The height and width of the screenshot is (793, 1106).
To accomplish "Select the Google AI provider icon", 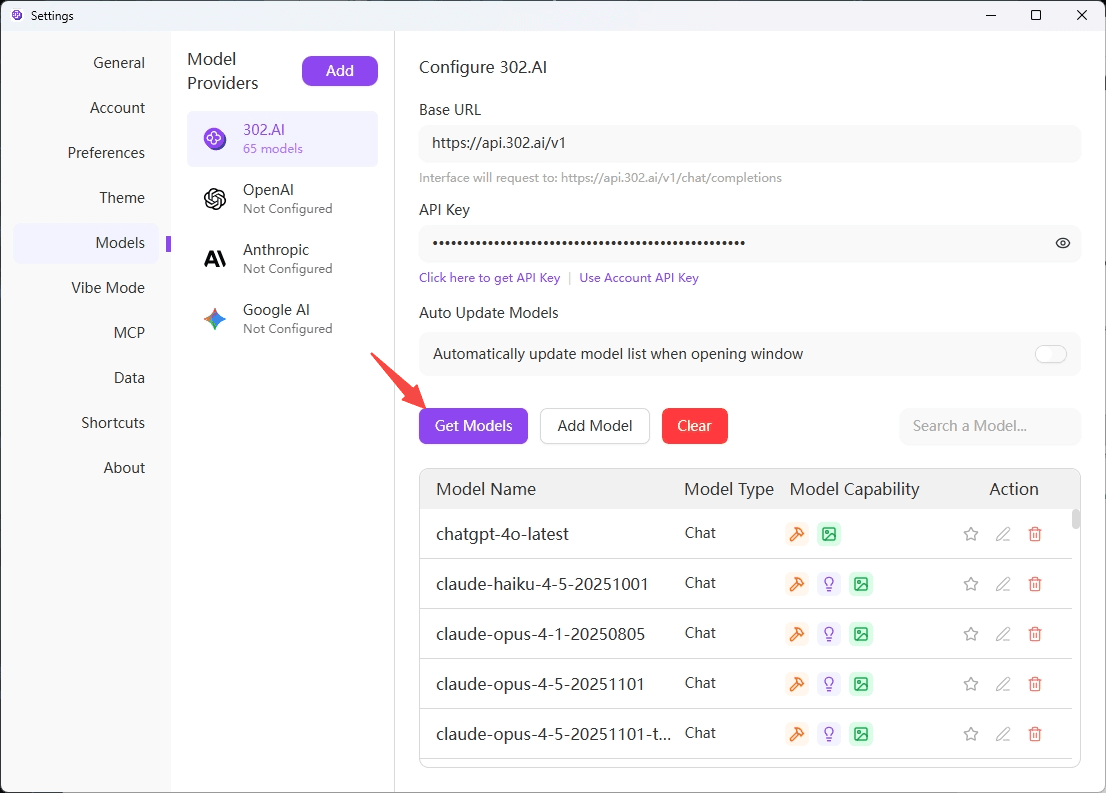I will point(215,319).
